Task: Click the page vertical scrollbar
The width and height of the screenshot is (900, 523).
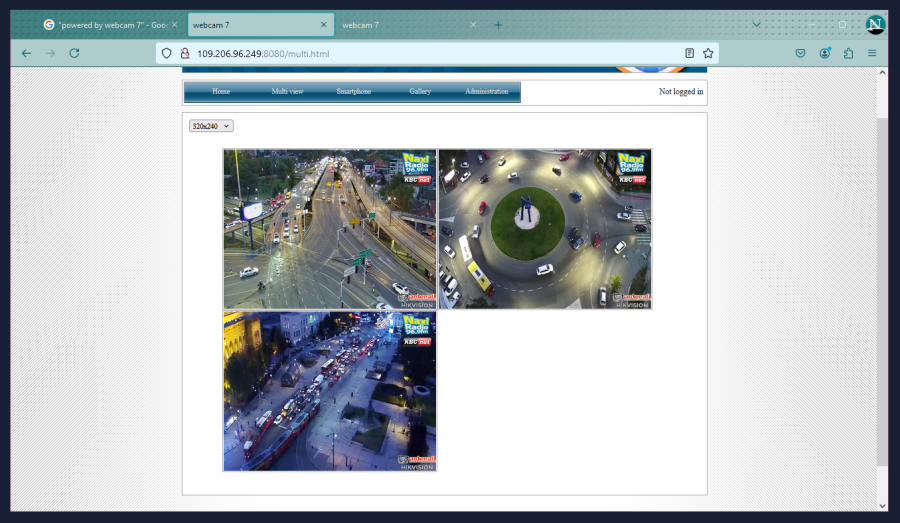Action: tap(881, 290)
